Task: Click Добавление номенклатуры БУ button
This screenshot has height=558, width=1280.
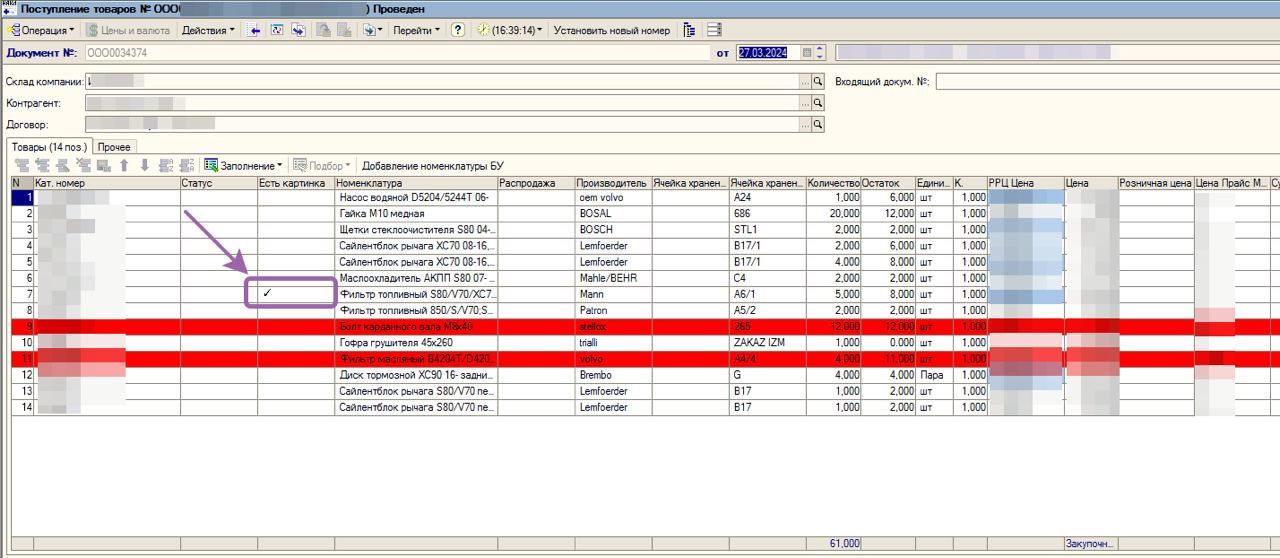Action: (x=433, y=165)
